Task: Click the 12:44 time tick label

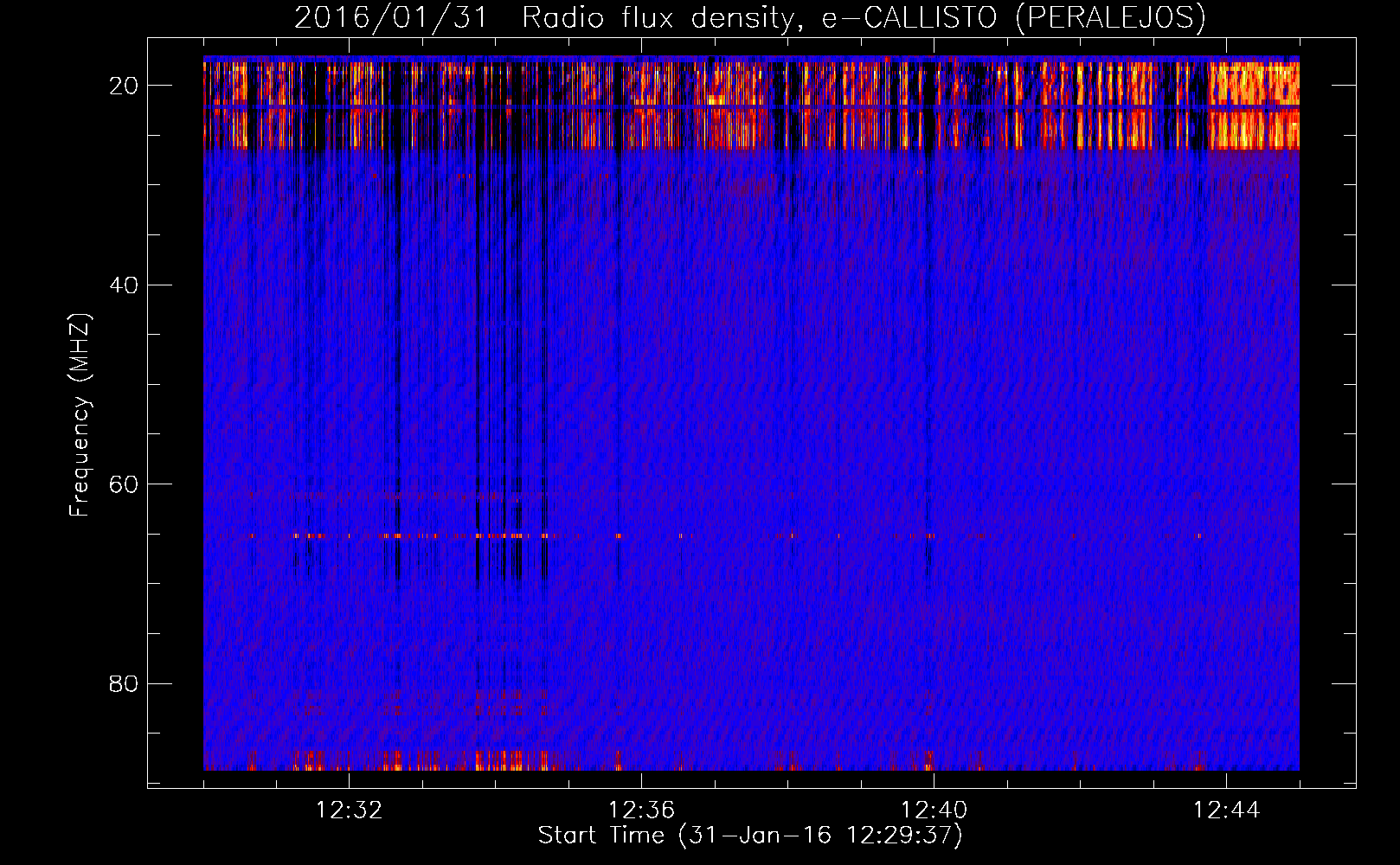Action: coord(1226,811)
